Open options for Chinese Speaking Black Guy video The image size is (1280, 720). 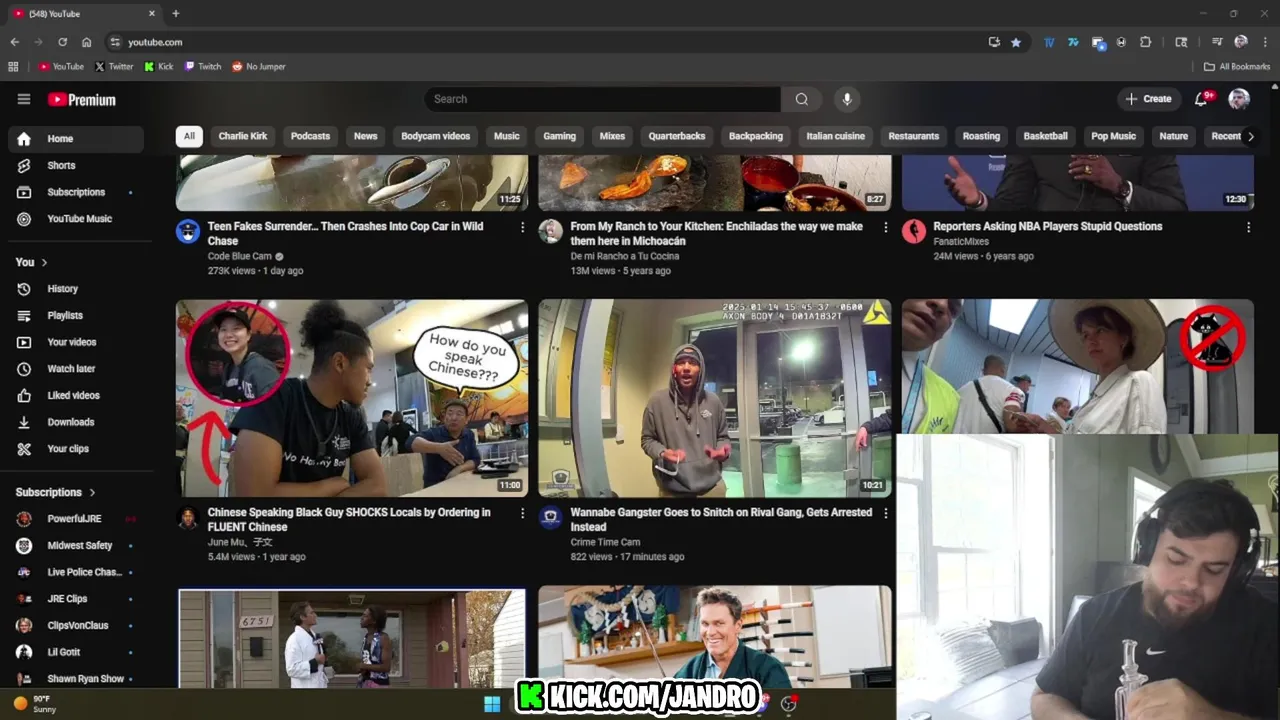(522, 513)
